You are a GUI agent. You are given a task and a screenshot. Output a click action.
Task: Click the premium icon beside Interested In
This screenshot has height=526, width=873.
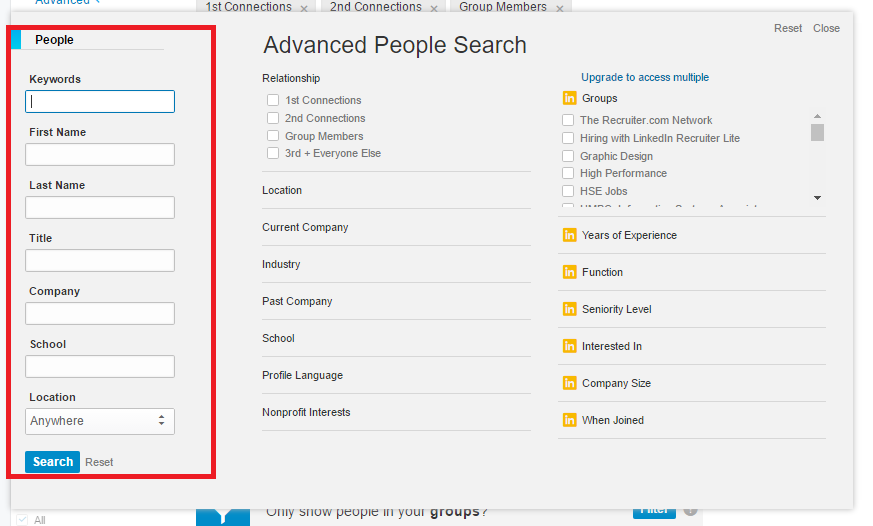569,346
